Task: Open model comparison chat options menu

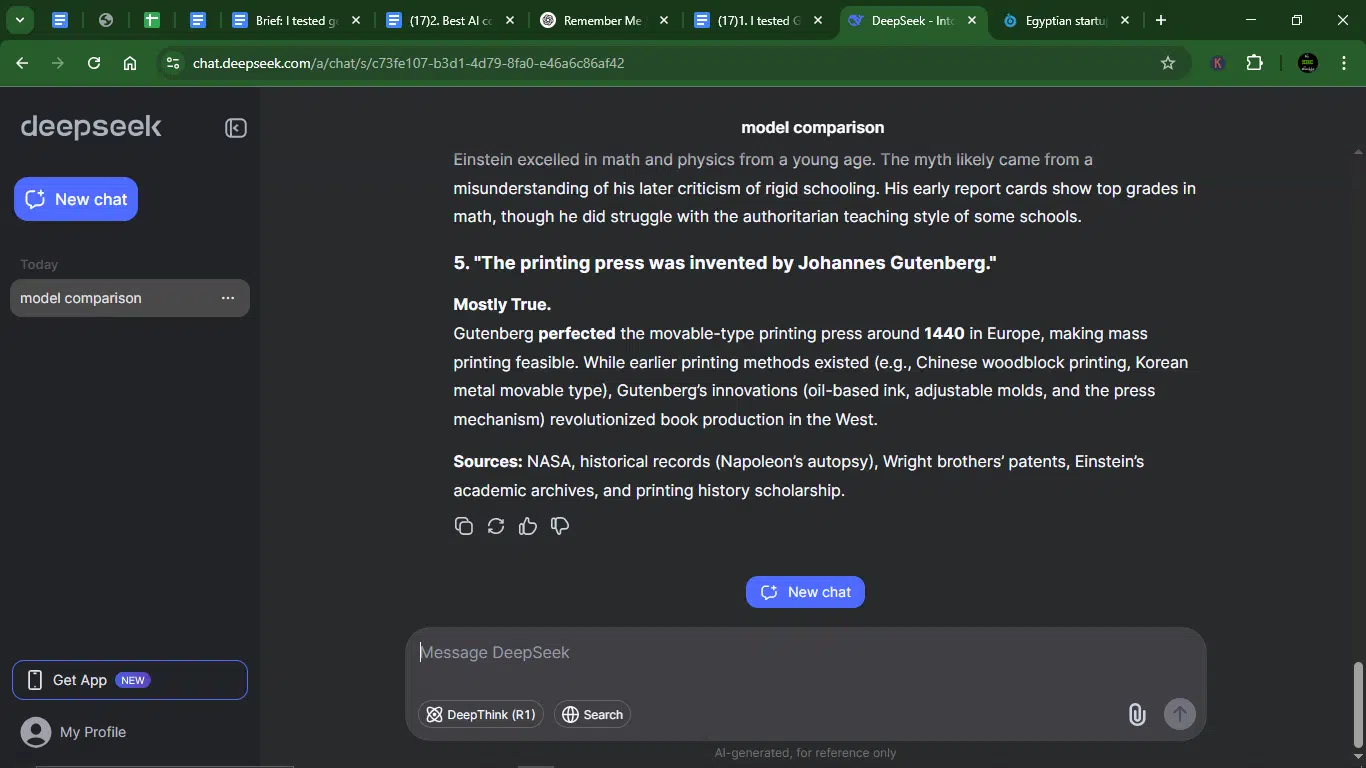Action: (228, 298)
